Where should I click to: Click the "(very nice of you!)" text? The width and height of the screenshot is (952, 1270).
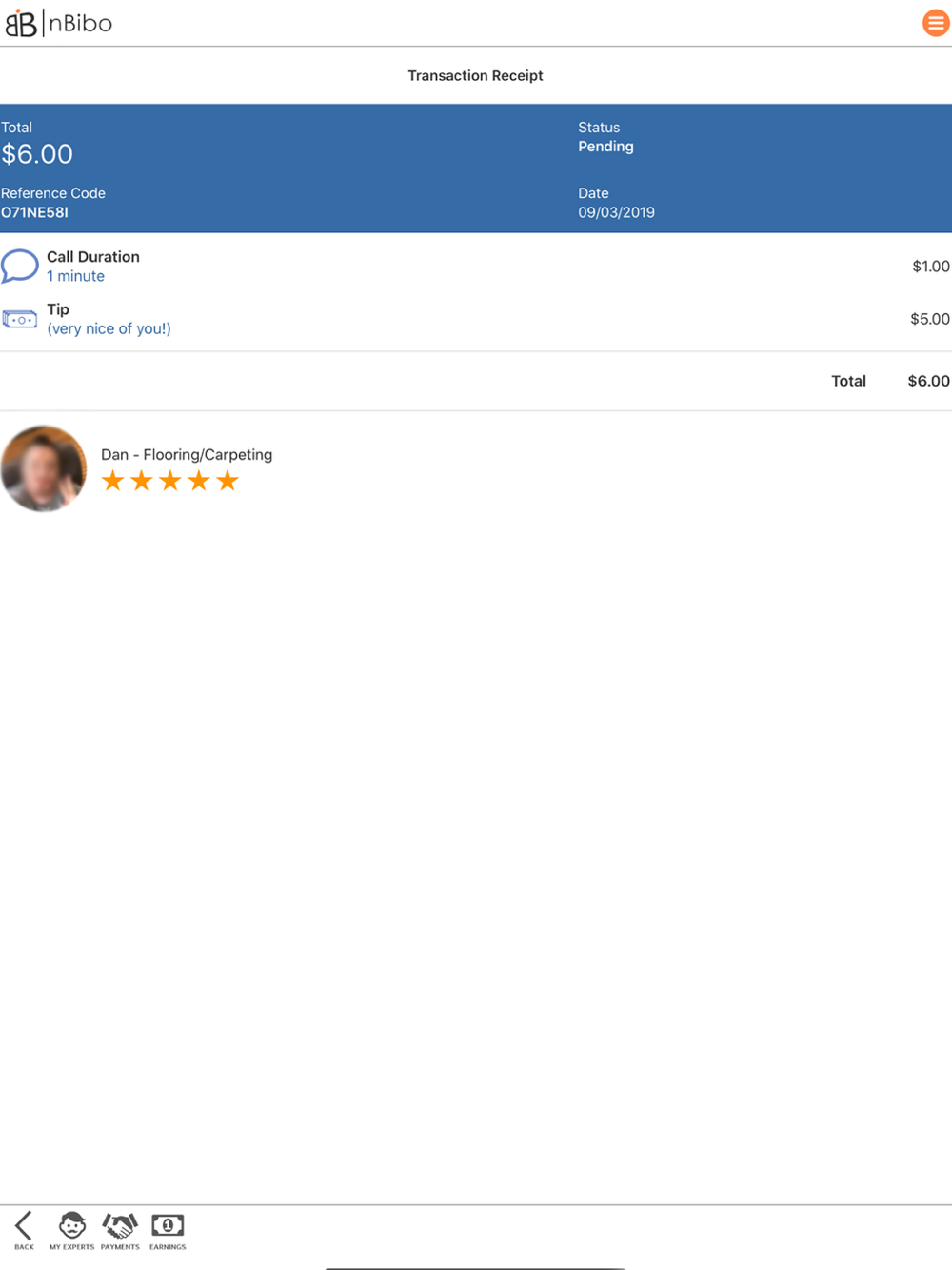[109, 328]
